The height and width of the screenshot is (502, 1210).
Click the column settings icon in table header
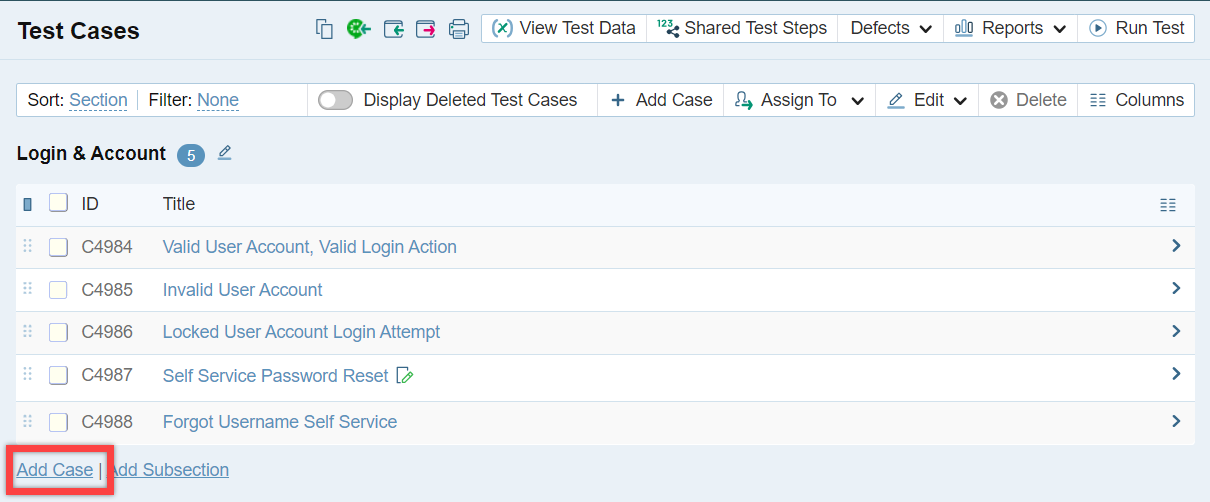[1167, 205]
